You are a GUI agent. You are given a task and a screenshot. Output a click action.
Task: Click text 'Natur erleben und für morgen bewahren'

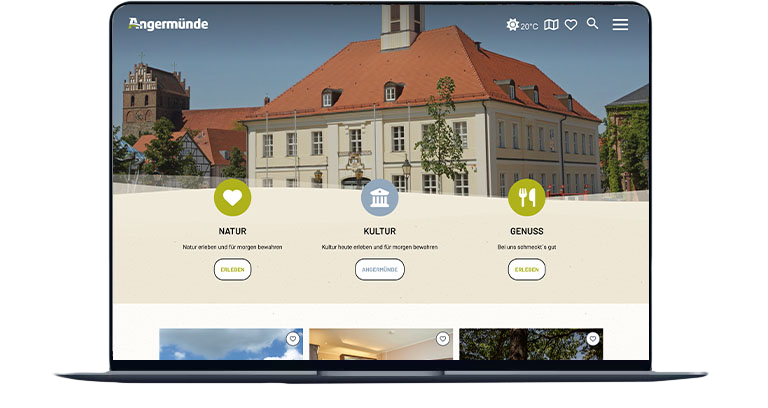click(x=233, y=247)
